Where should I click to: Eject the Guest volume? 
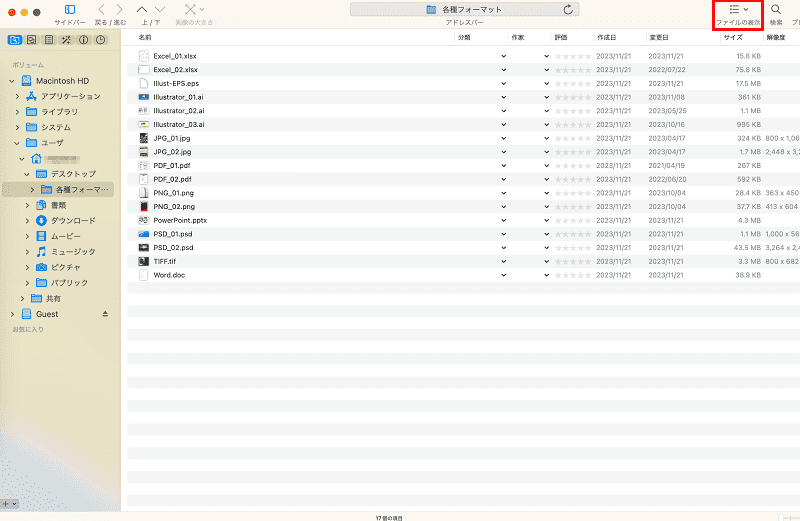(105, 314)
